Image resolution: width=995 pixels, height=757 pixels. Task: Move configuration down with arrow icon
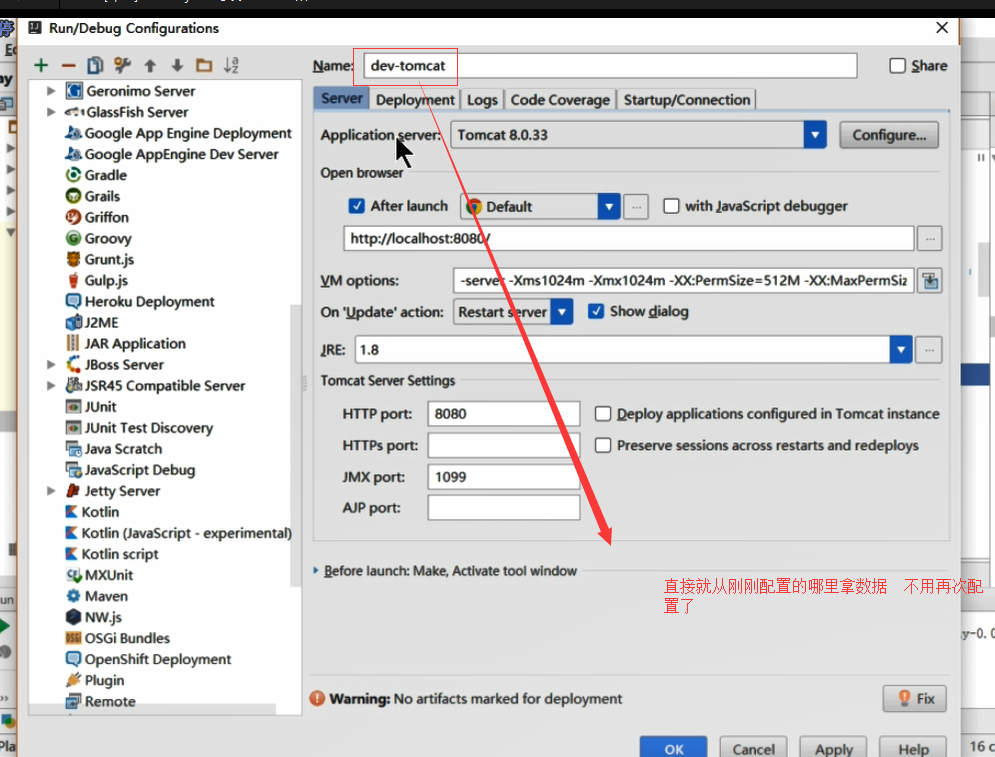[177, 65]
